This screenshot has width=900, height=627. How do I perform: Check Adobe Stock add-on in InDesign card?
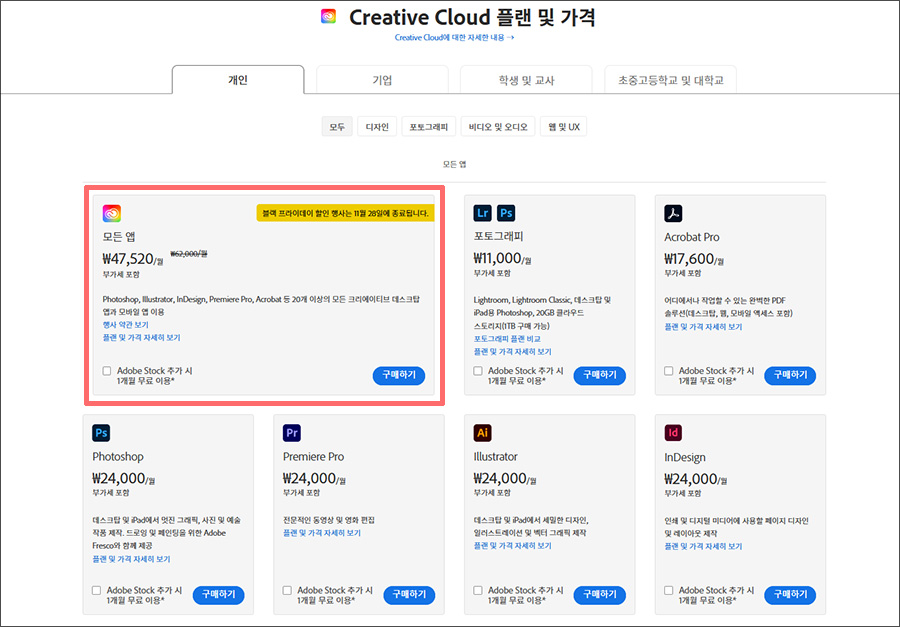[x=668, y=590]
